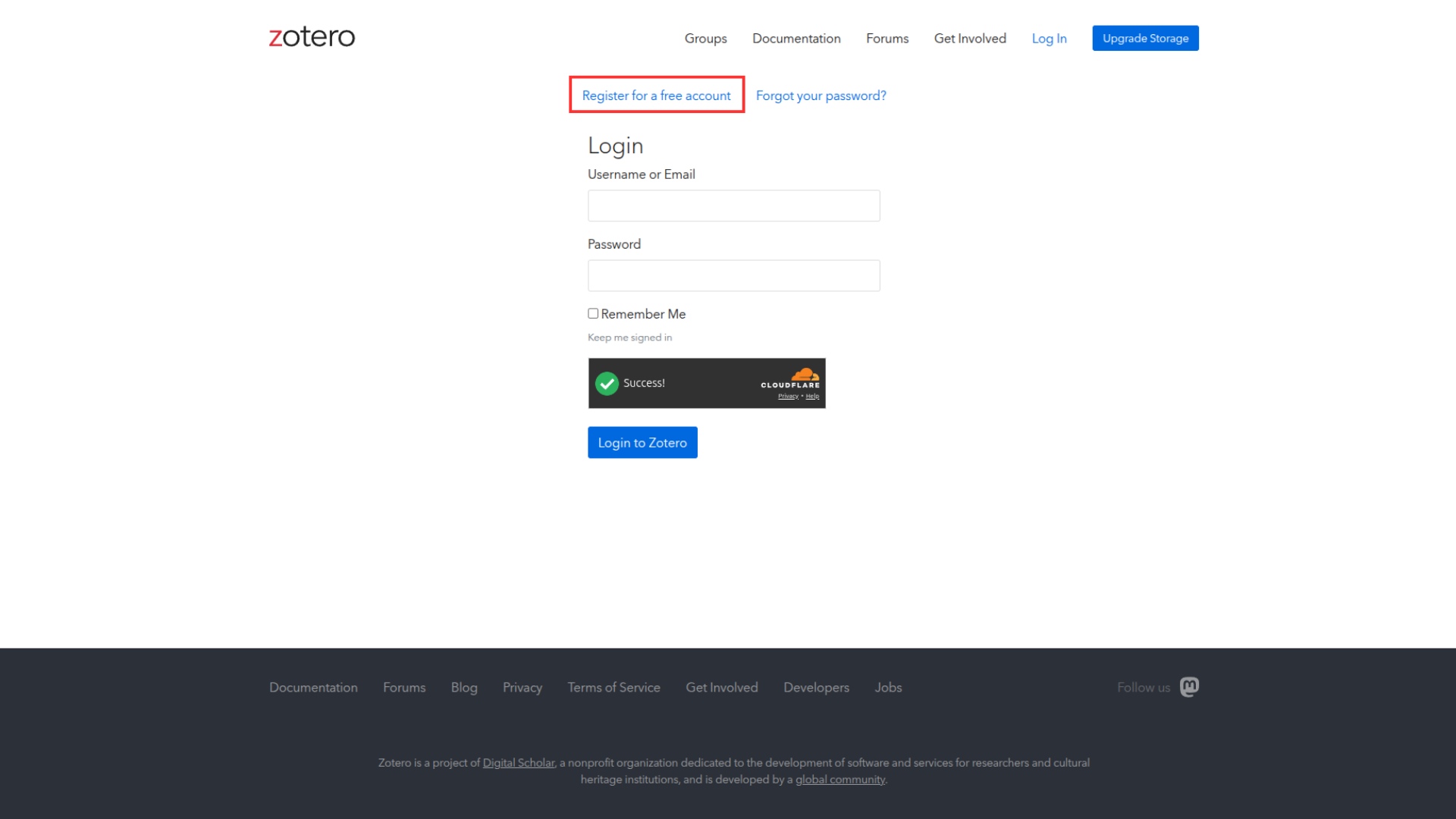Image resolution: width=1456 pixels, height=819 pixels.
Task: Open Documentation in top navigation
Action: pos(796,38)
